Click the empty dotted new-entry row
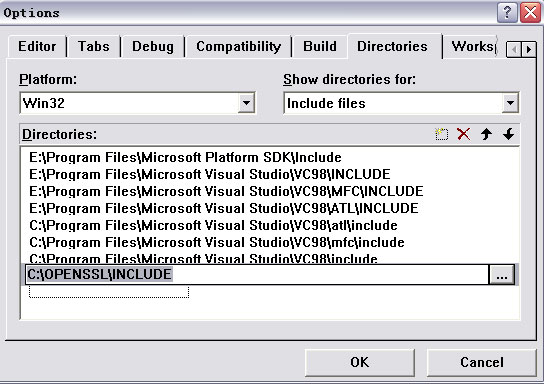 tap(109, 291)
